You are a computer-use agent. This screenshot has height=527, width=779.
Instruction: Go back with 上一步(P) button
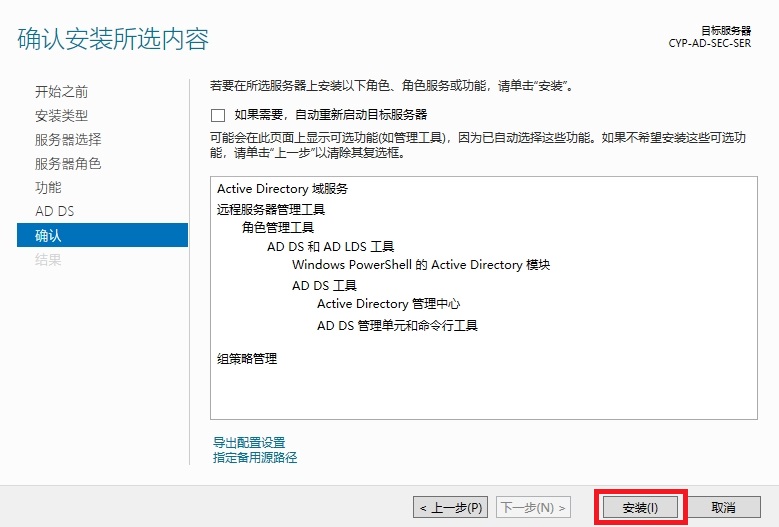coord(451,508)
